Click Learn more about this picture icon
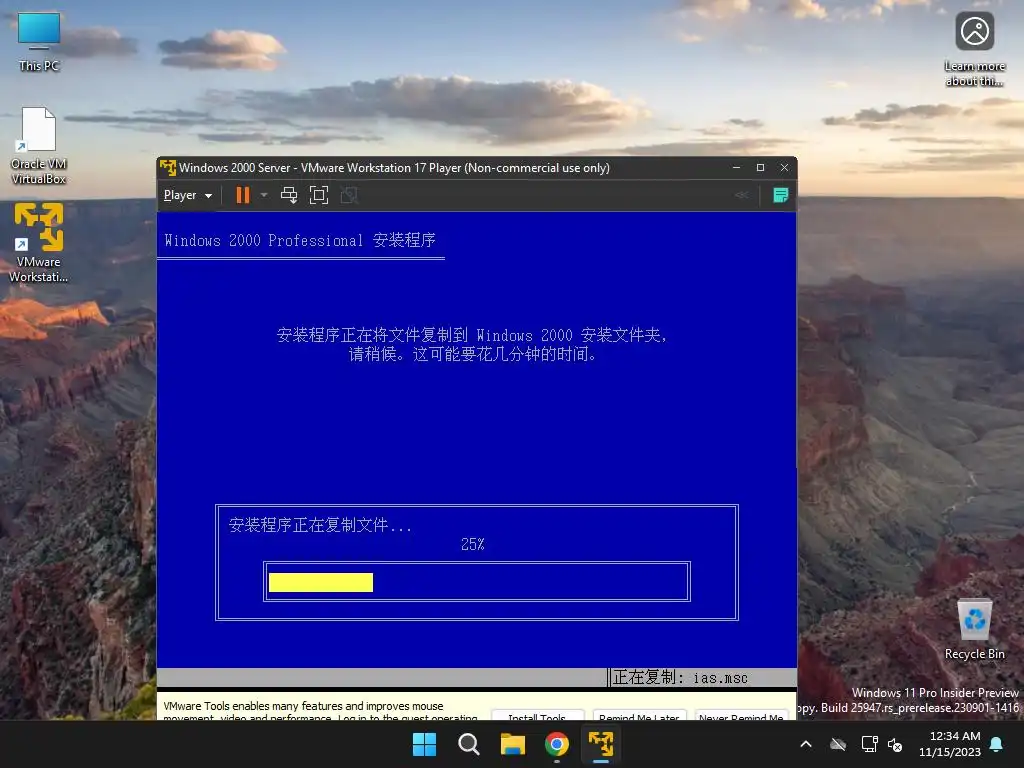The image size is (1024, 768). pos(974,50)
